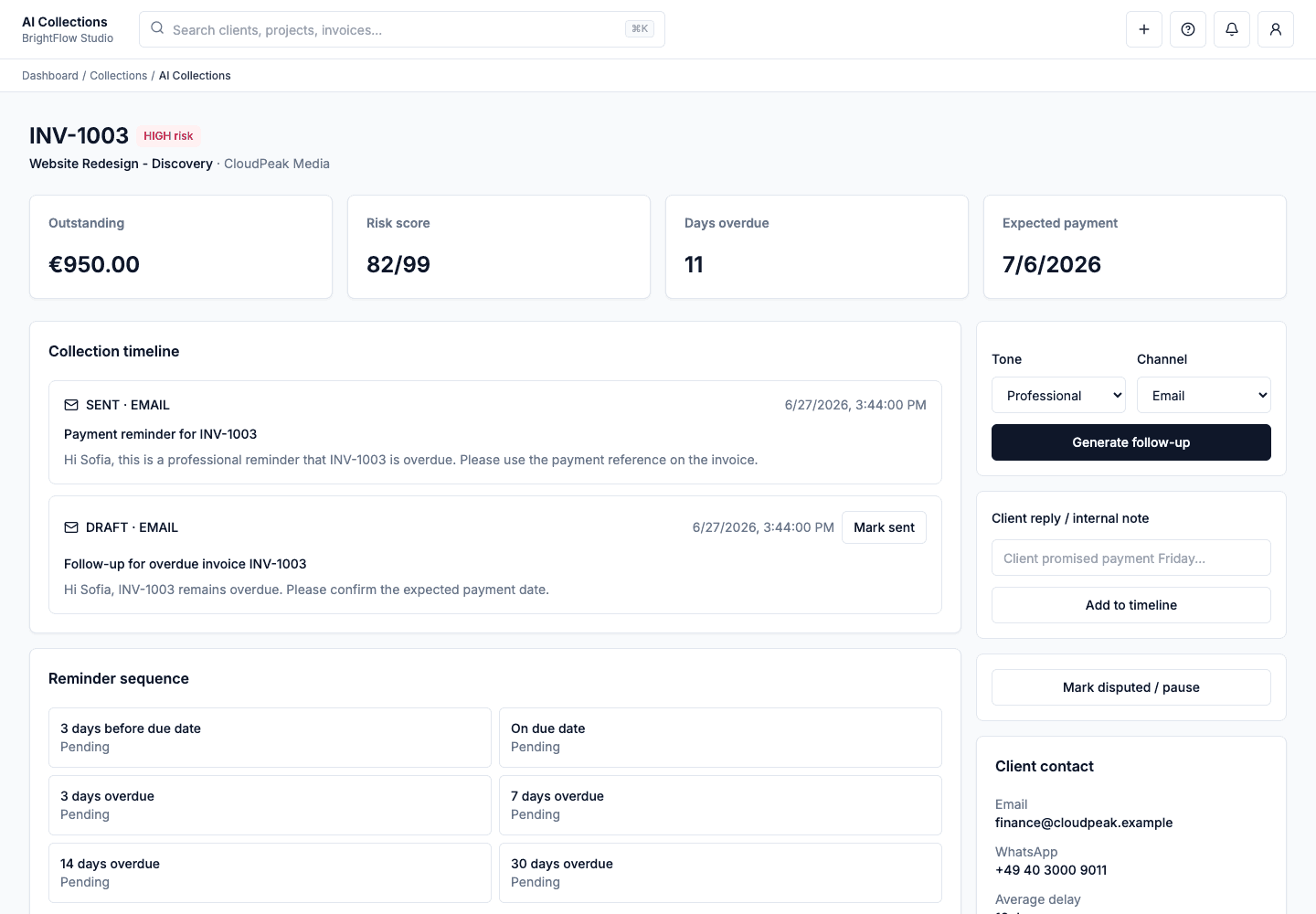Image resolution: width=1316 pixels, height=914 pixels.
Task: Click WhatsApp number +49 40 3000 9011
Action: pyautogui.click(x=1051, y=870)
